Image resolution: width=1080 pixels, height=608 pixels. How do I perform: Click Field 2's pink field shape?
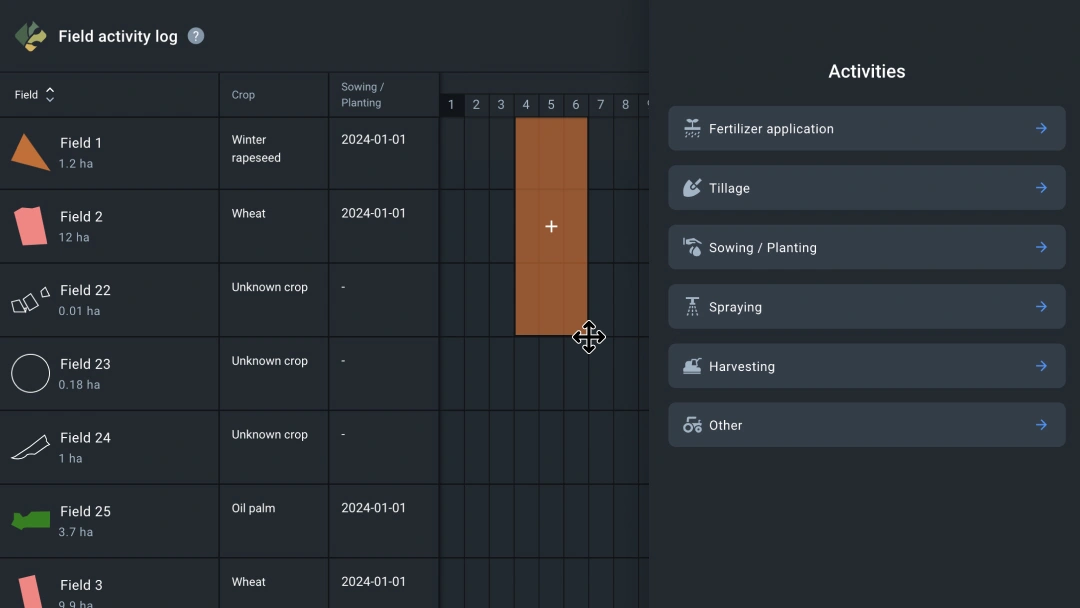[x=29, y=226]
